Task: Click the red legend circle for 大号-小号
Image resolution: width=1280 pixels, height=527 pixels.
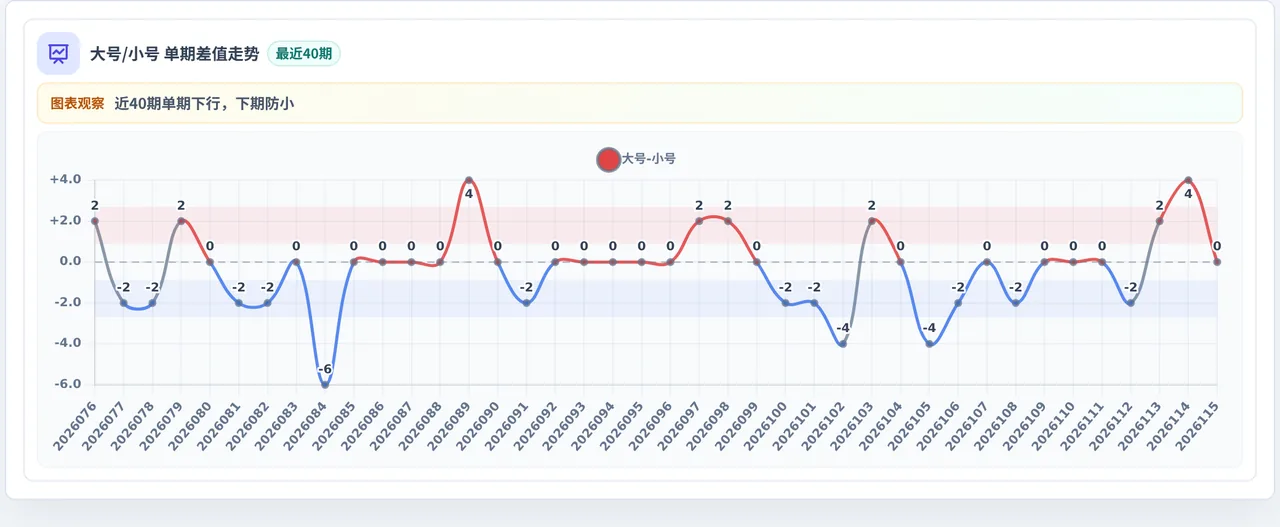Action: pos(608,159)
